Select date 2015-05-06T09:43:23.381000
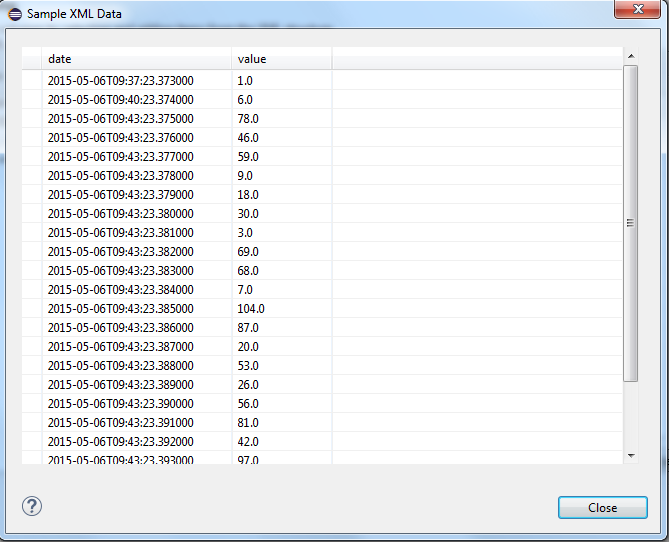The image size is (669, 542). coord(121,233)
